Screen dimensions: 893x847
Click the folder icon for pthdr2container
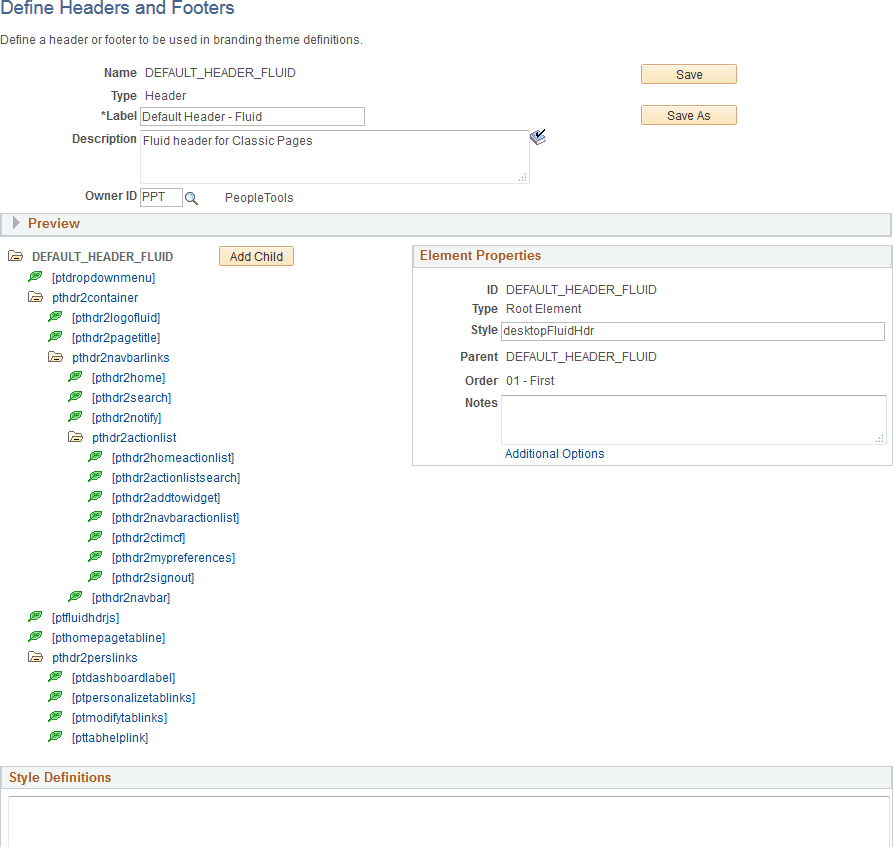[x=35, y=297]
